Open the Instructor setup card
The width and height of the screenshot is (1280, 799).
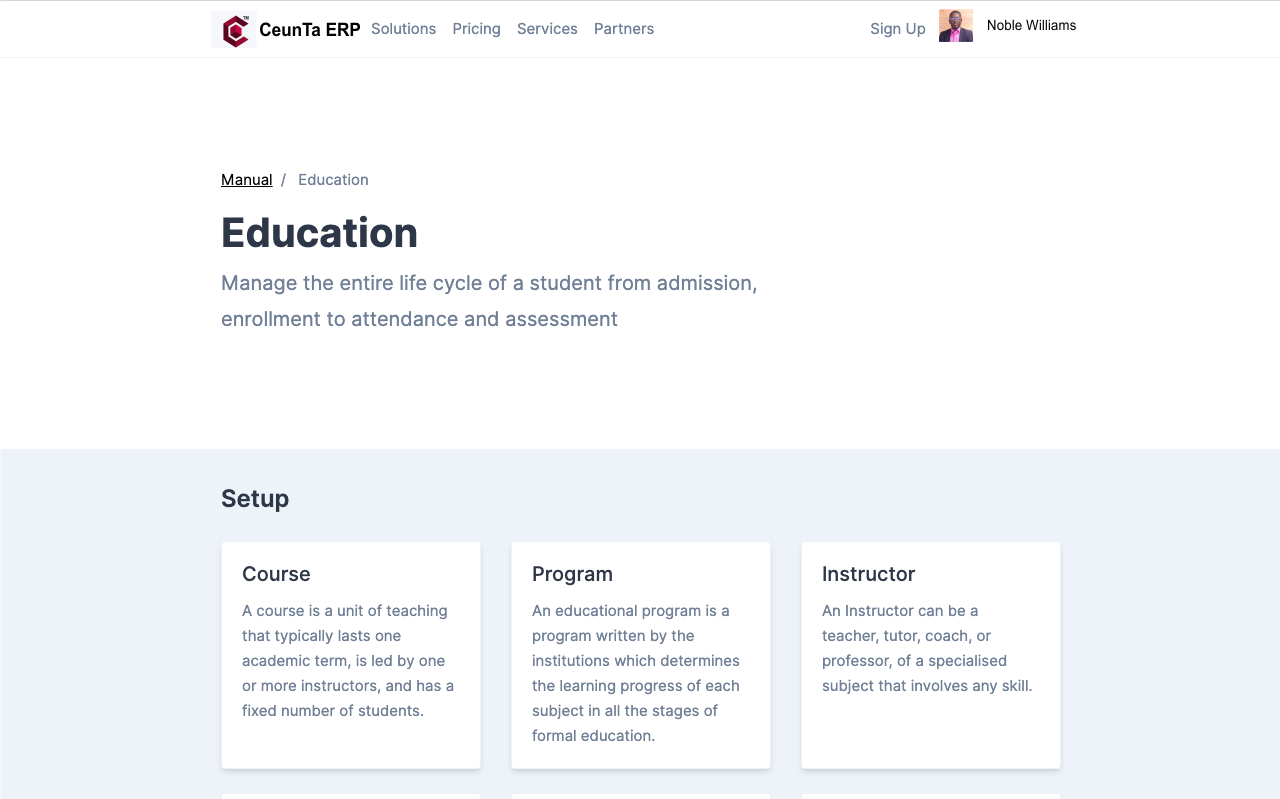(x=930, y=655)
